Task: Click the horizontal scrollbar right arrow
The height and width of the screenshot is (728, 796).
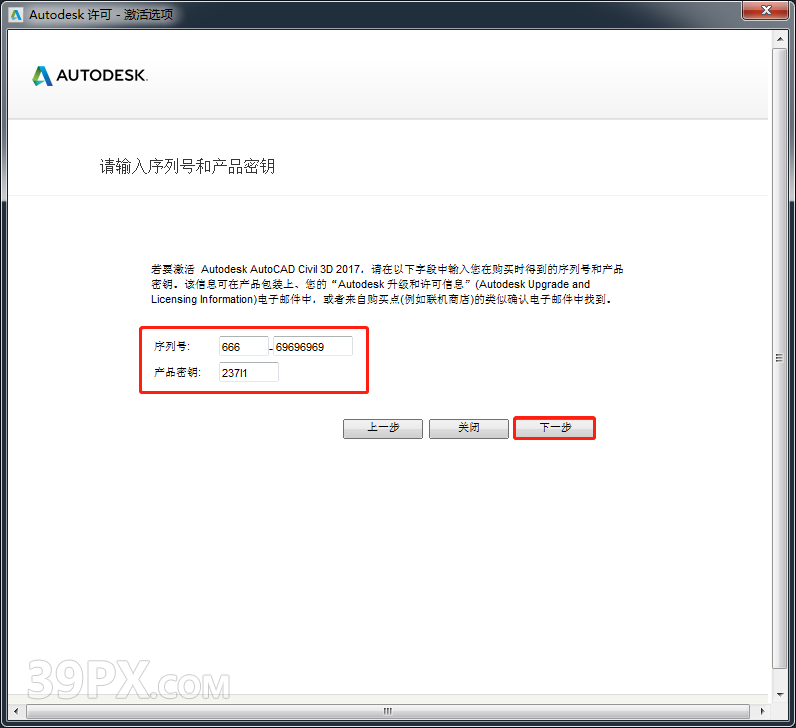Action: [762, 711]
